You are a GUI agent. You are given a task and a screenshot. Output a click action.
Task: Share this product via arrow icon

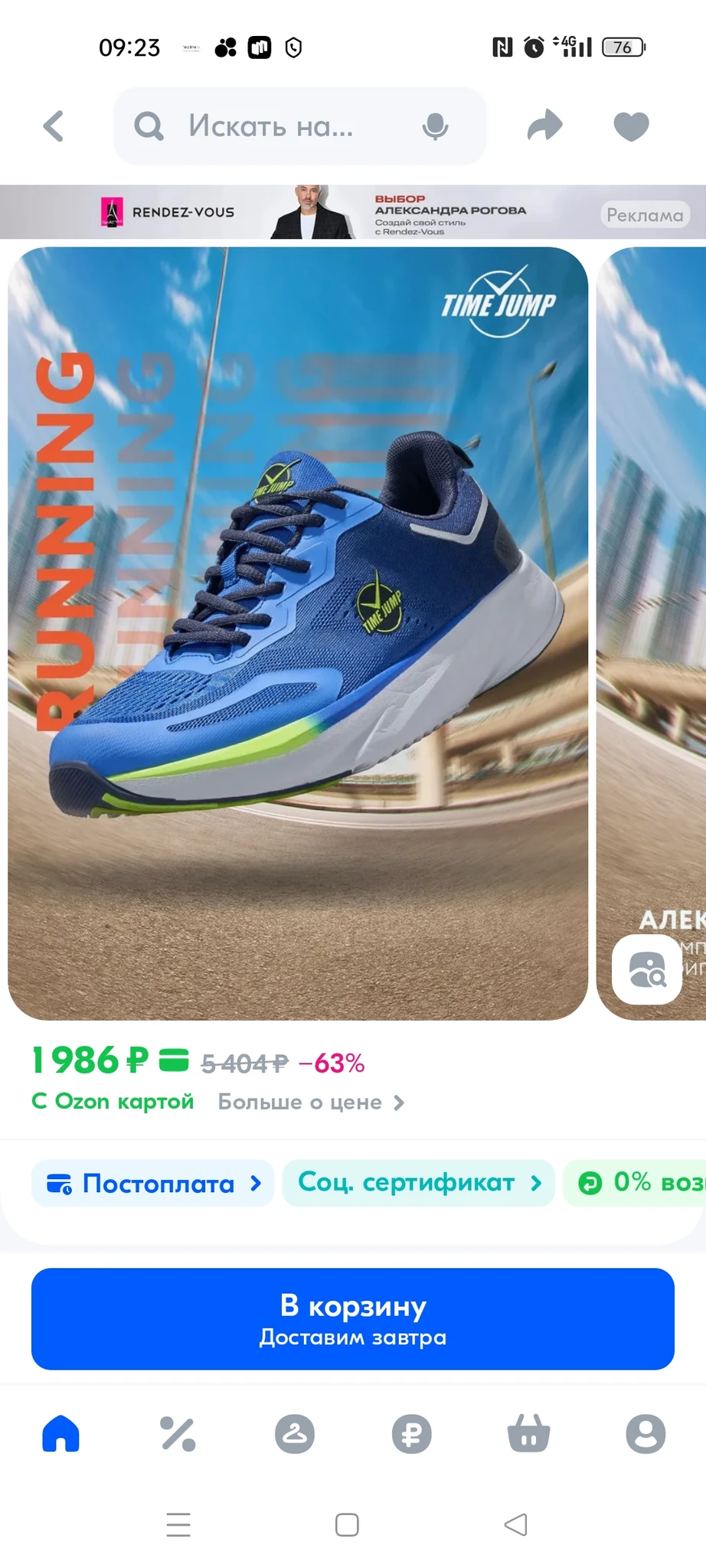pyautogui.click(x=545, y=126)
